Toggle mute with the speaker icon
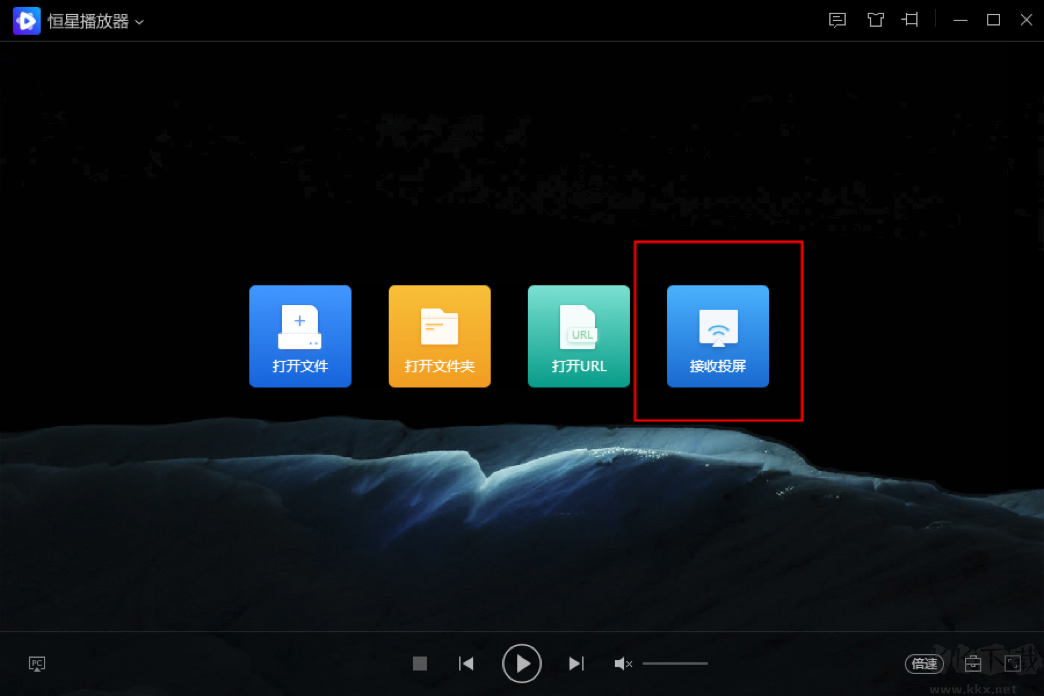The width and height of the screenshot is (1044, 696). (623, 663)
